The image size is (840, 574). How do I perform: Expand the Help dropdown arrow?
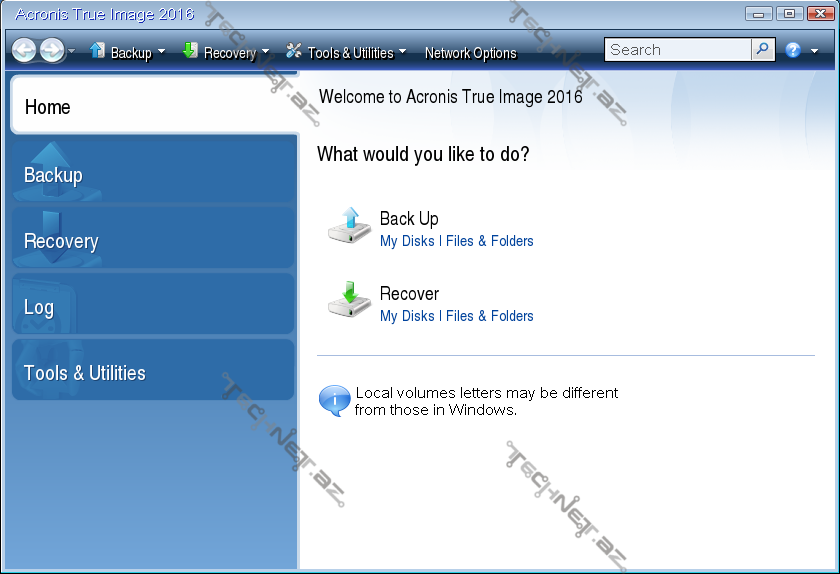point(814,51)
